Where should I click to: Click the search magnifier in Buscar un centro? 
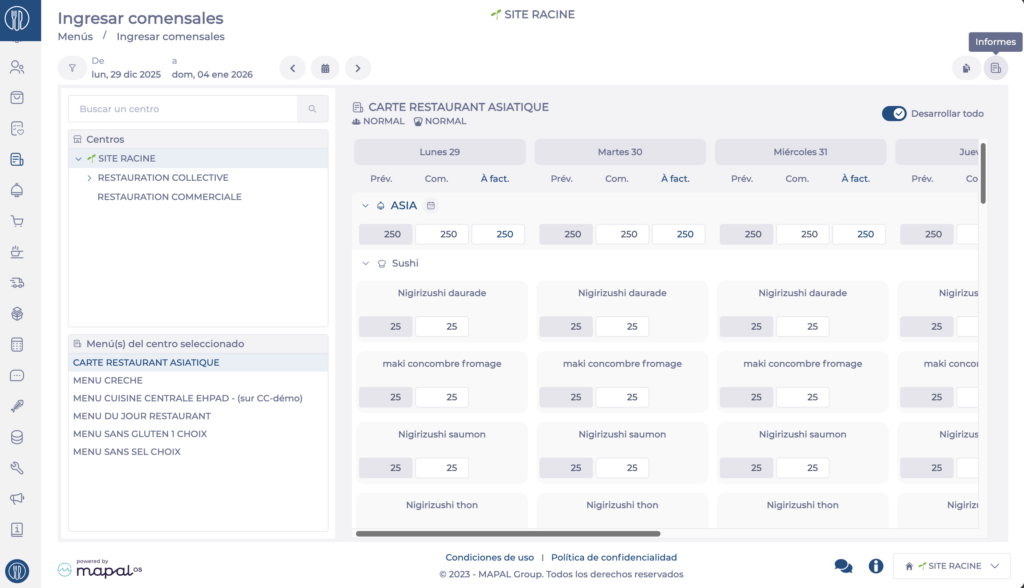(312, 109)
